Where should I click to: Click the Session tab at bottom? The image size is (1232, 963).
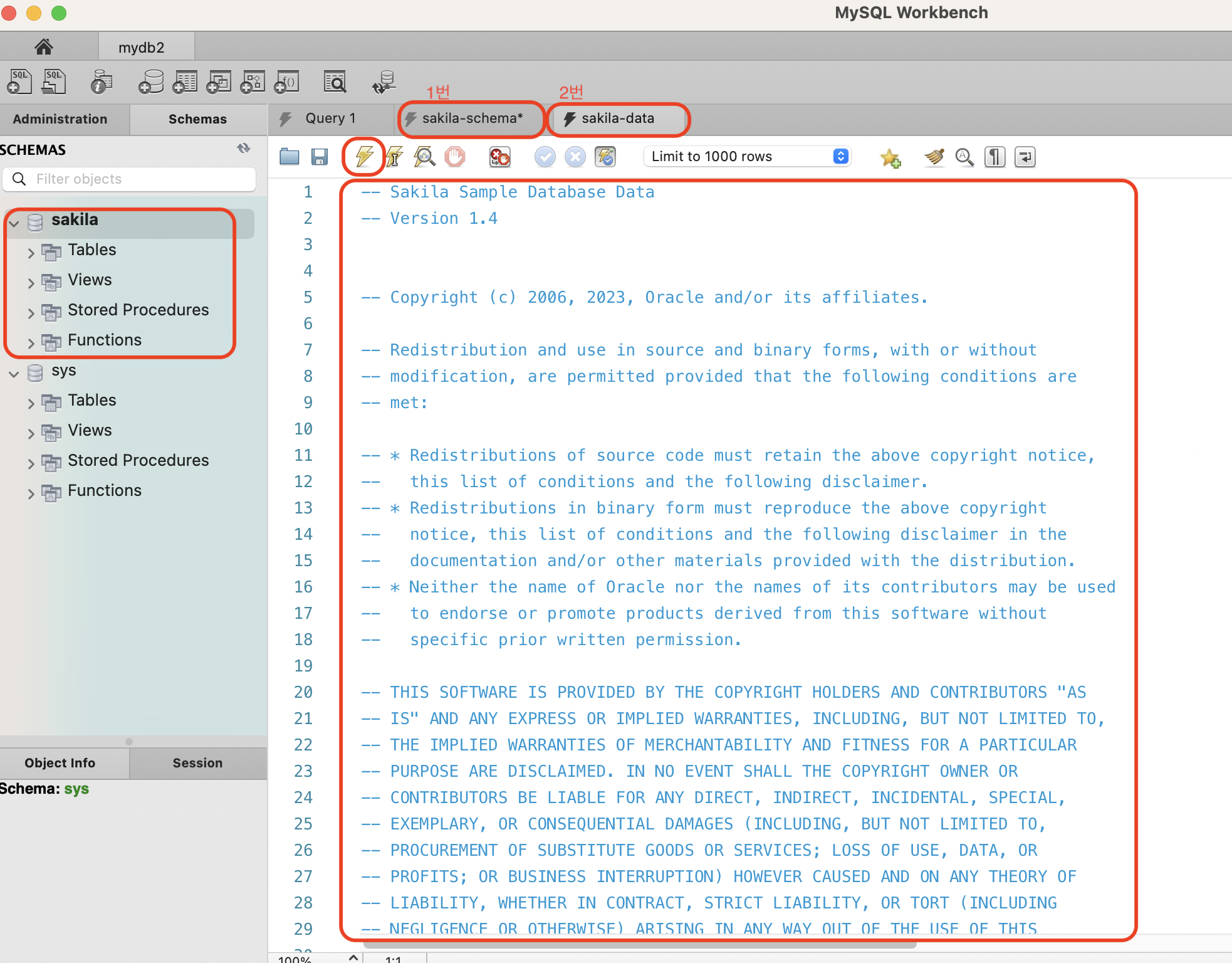click(x=197, y=763)
